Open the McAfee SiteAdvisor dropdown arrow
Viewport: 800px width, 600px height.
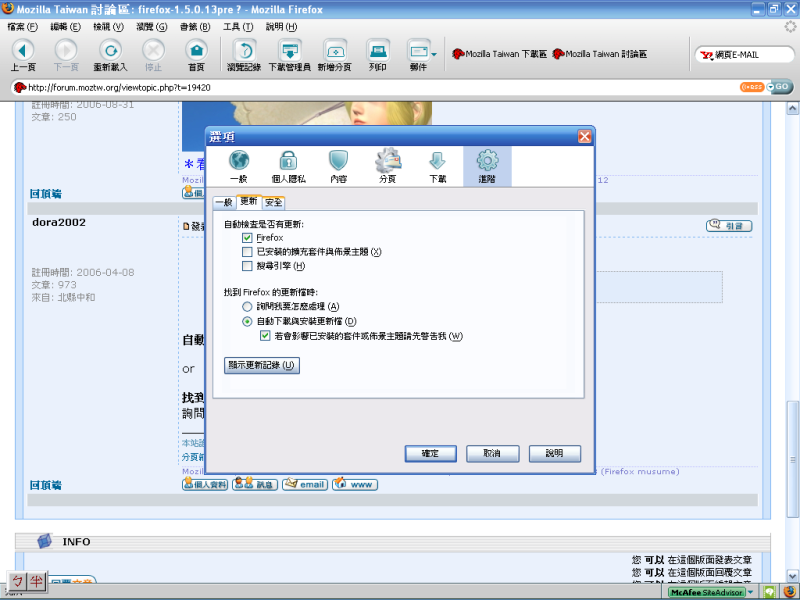751,592
